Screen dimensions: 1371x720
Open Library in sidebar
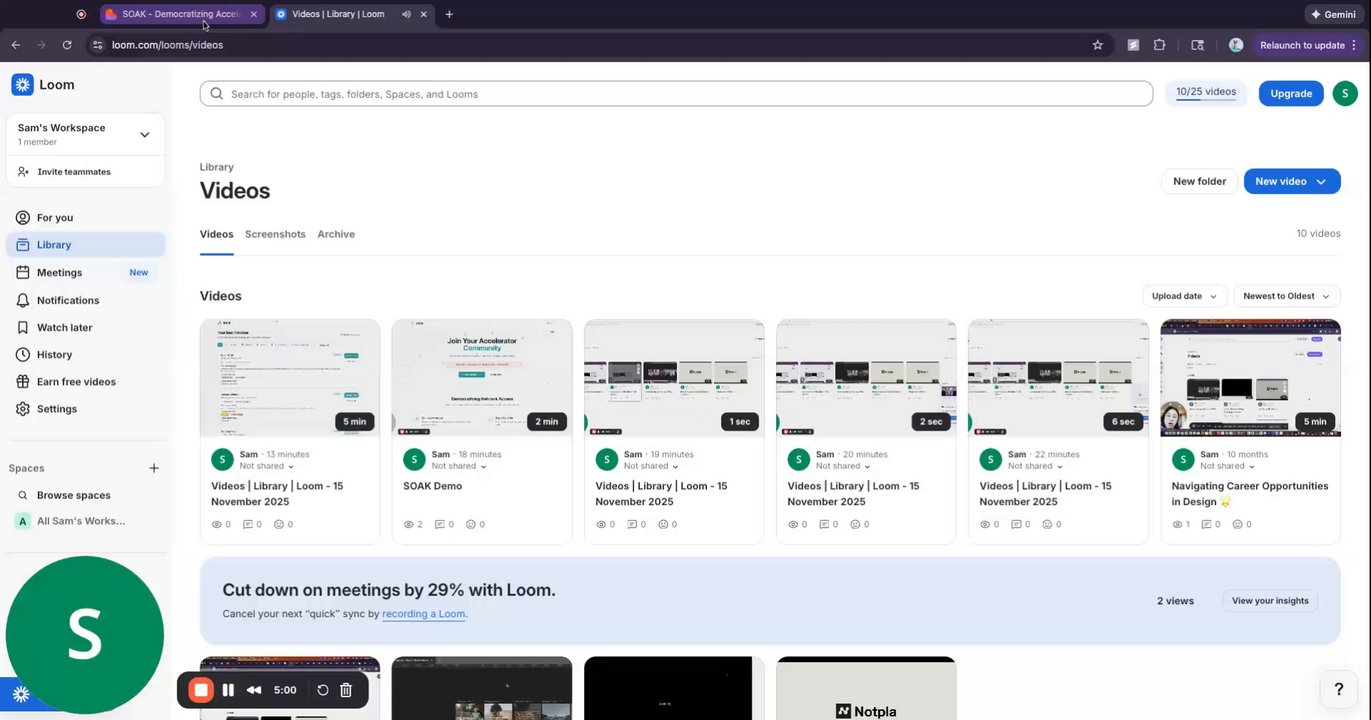[86, 245]
